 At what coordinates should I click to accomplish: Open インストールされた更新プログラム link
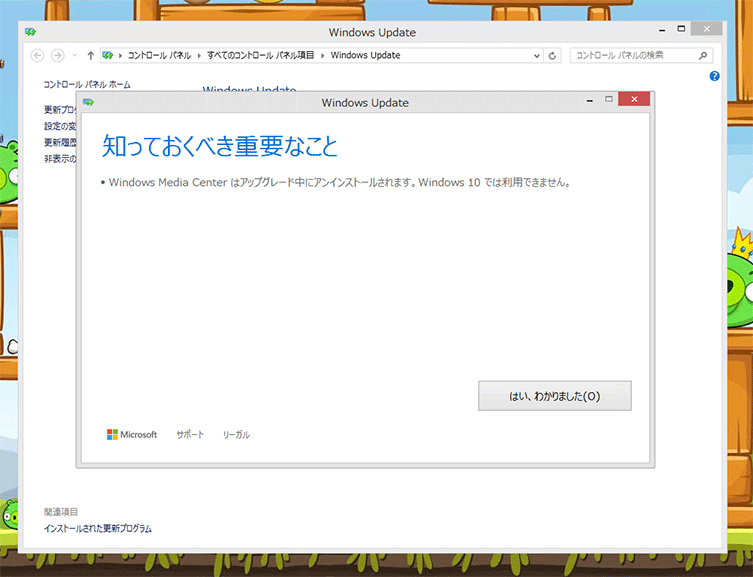pos(98,529)
